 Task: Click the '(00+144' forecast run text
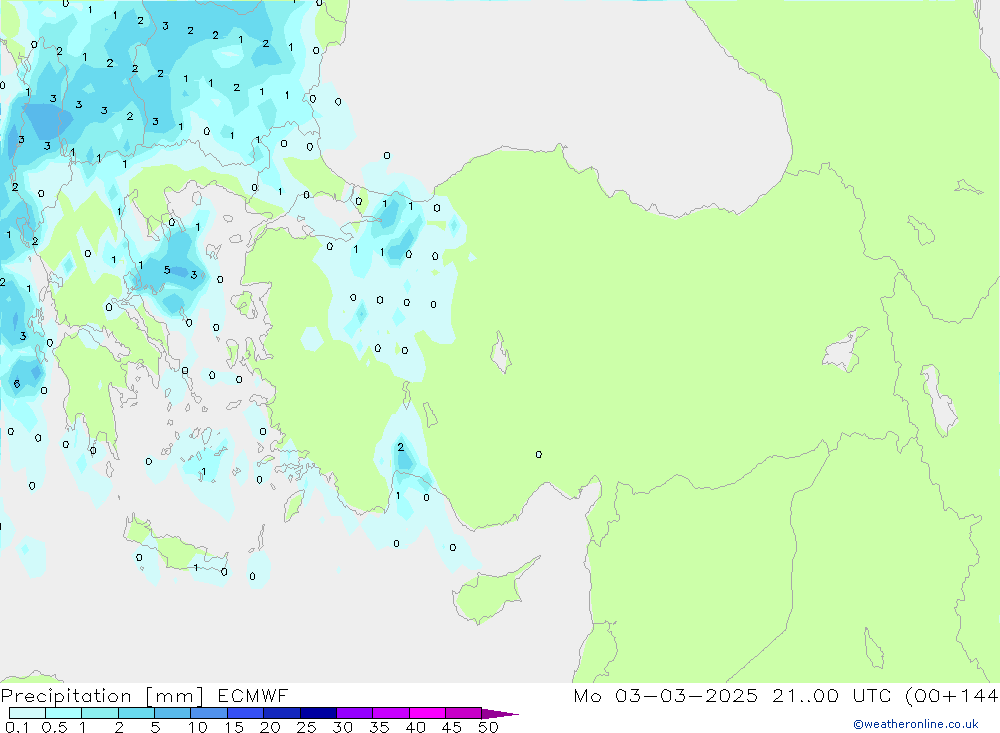(x=952, y=696)
